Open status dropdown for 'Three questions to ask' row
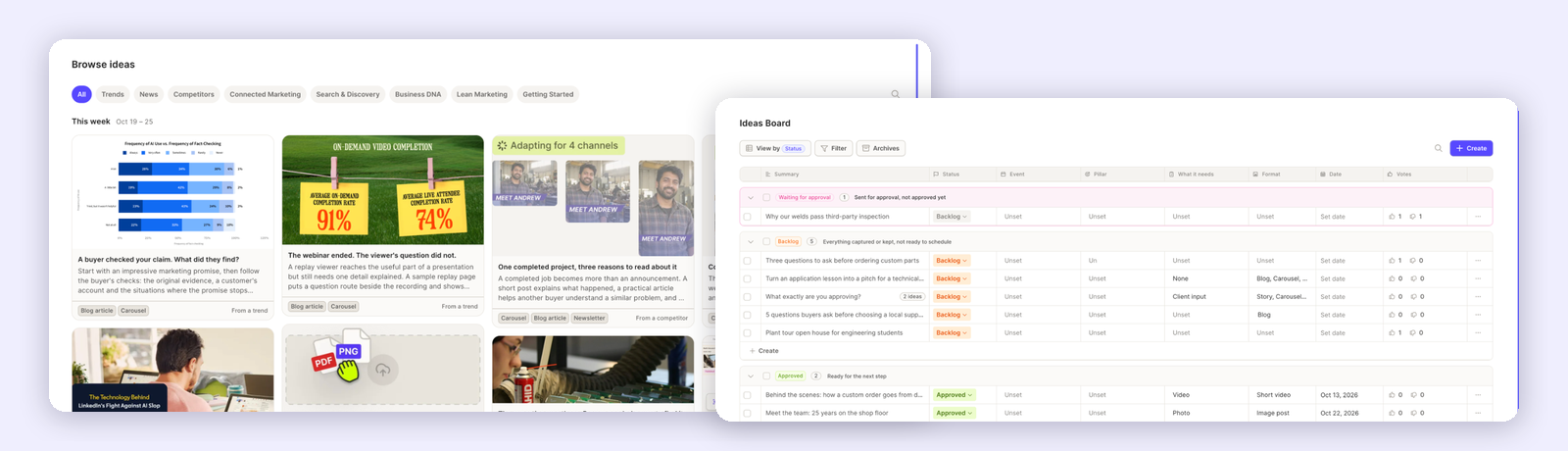The height and width of the screenshot is (451, 1568). [952, 261]
